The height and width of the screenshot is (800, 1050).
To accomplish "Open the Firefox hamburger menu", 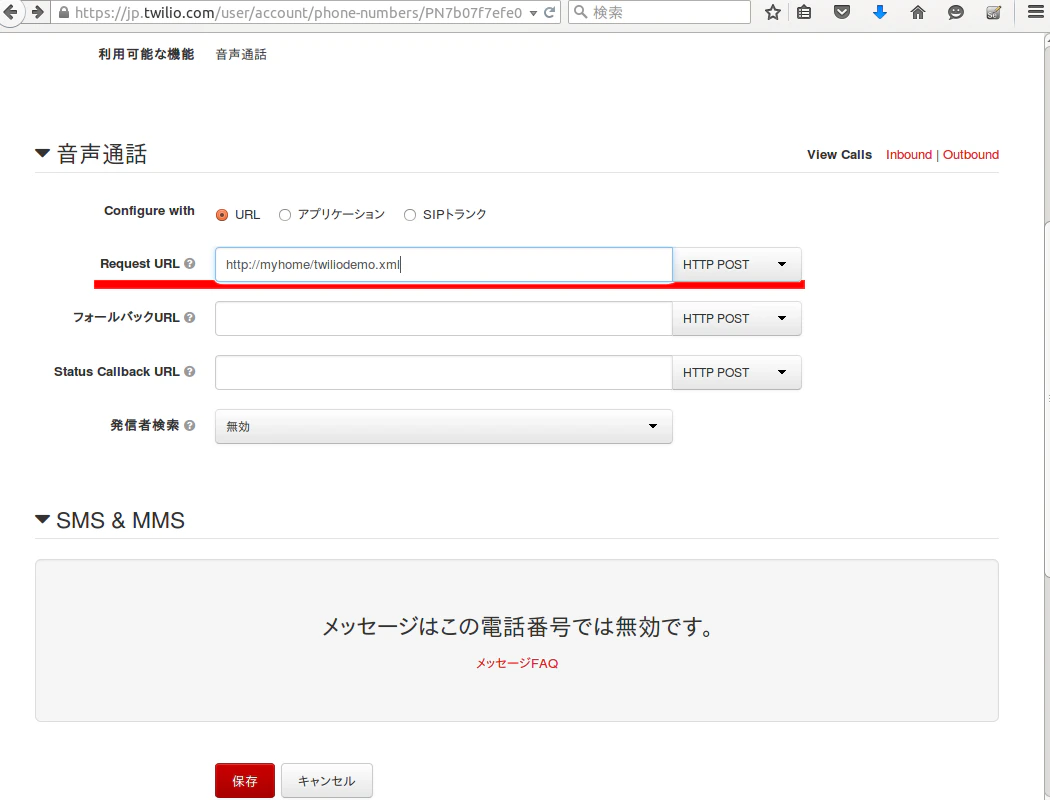I will pos(1036,12).
